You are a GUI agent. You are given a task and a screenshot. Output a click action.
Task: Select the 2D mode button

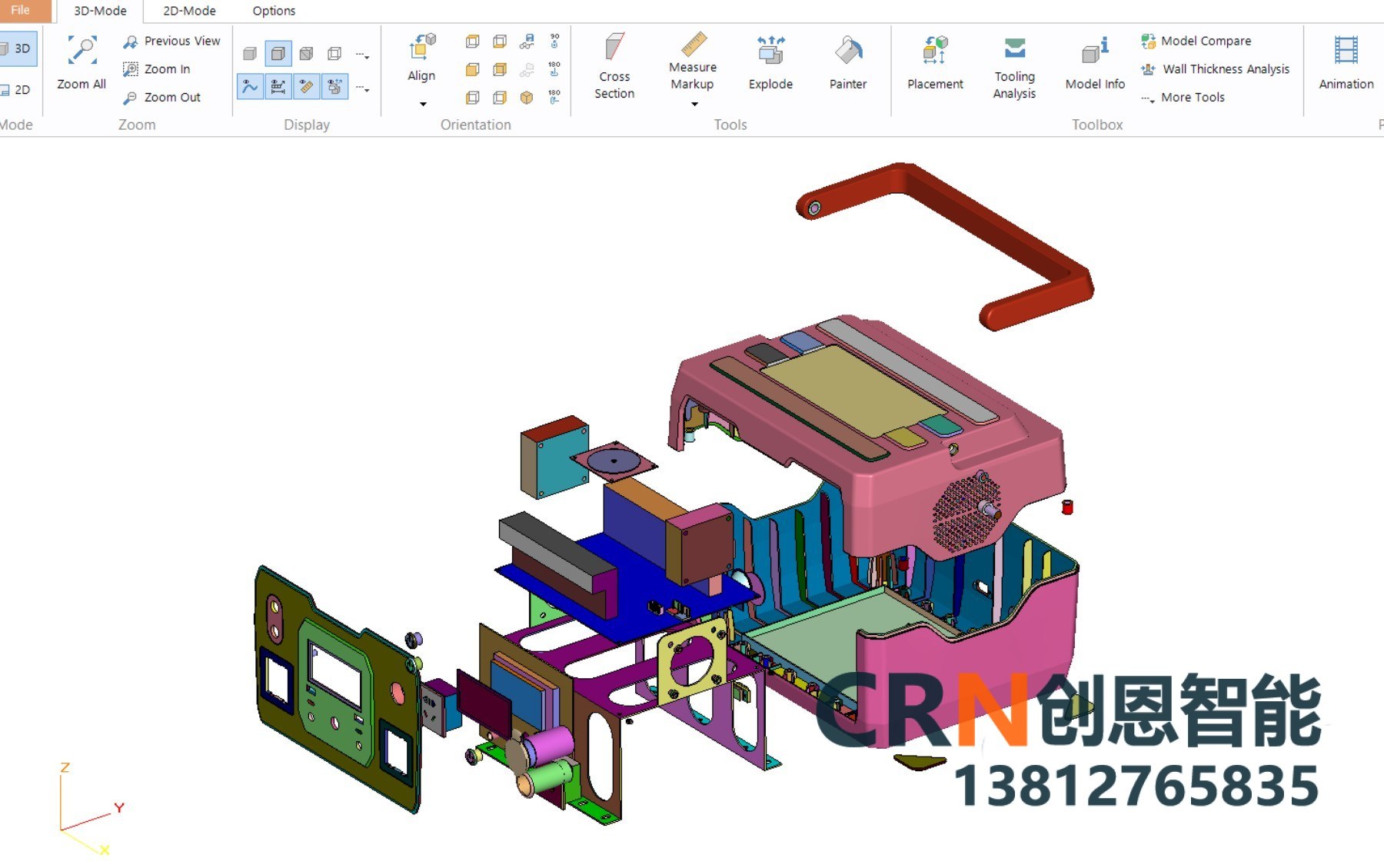click(x=17, y=90)
